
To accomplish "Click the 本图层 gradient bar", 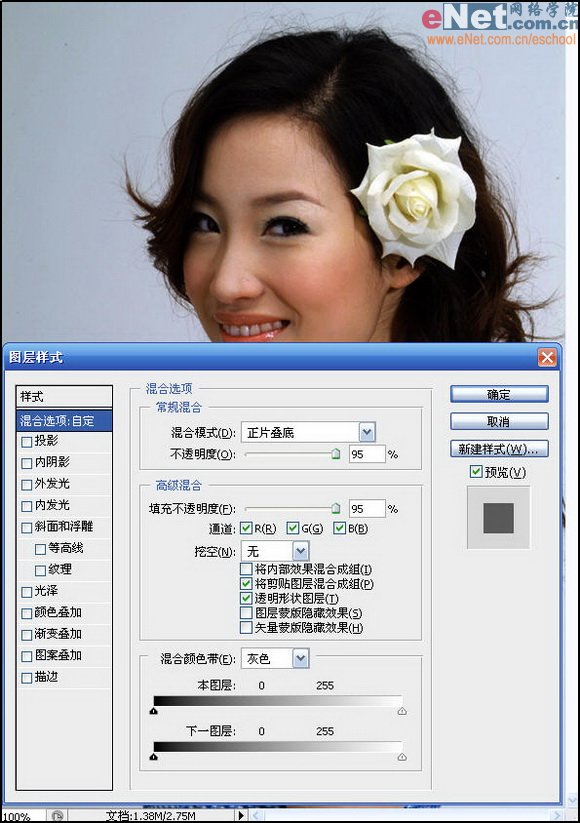I will pos(278,701).
